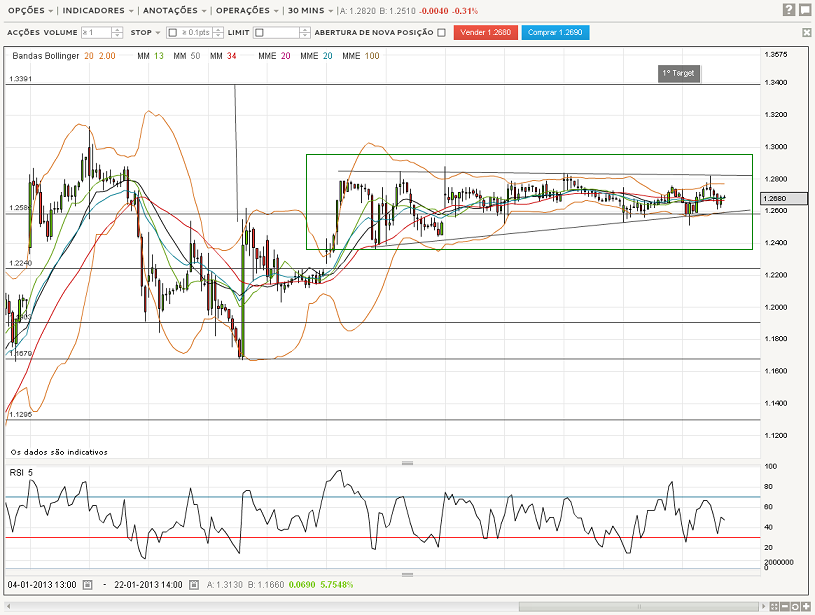Open the ANOTAÇÕES menu
This screenshot has width=815, height=615.
click(175, 10)
